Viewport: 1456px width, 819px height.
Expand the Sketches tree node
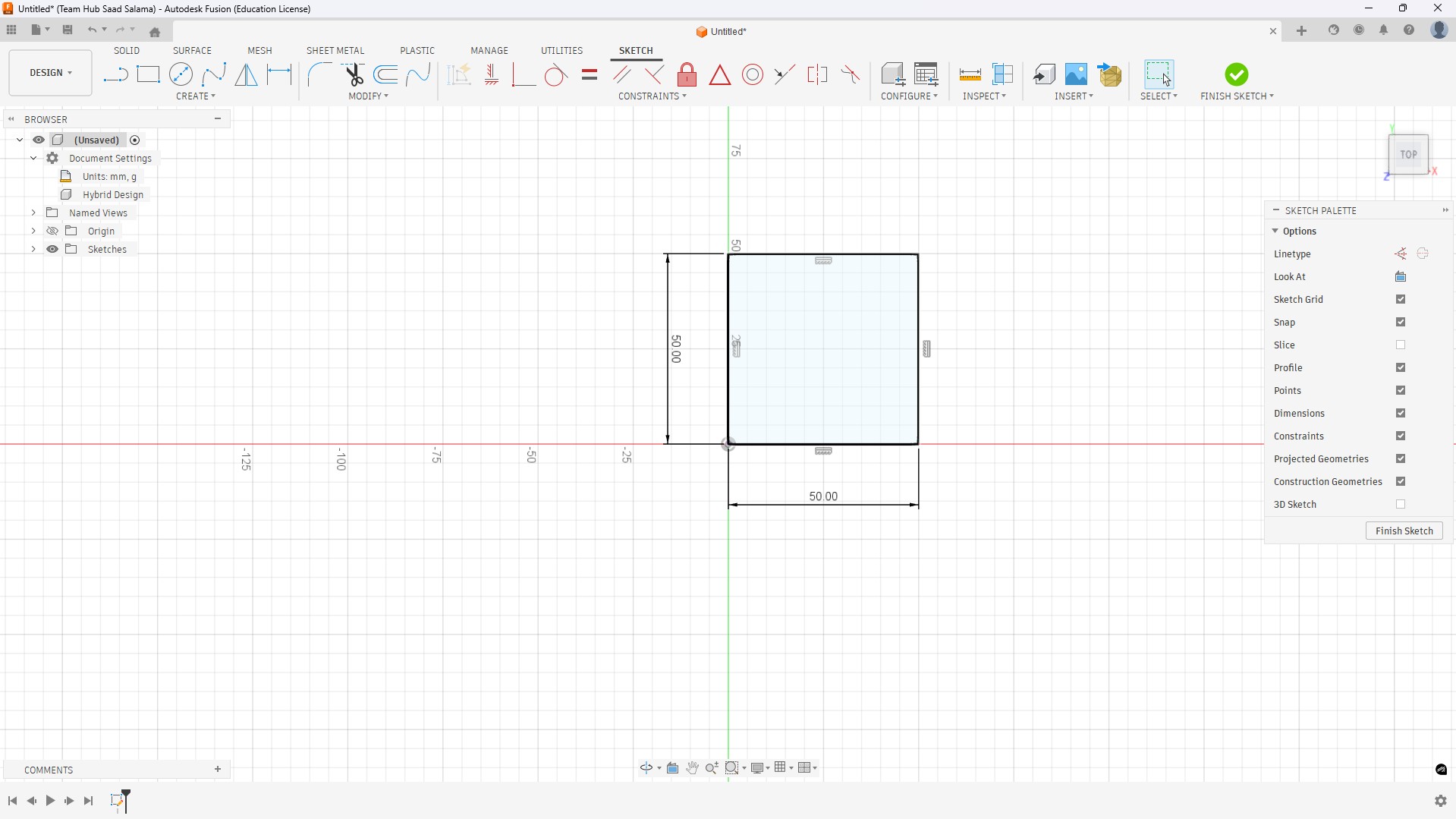pyautogui.click(x=33, y=250)
